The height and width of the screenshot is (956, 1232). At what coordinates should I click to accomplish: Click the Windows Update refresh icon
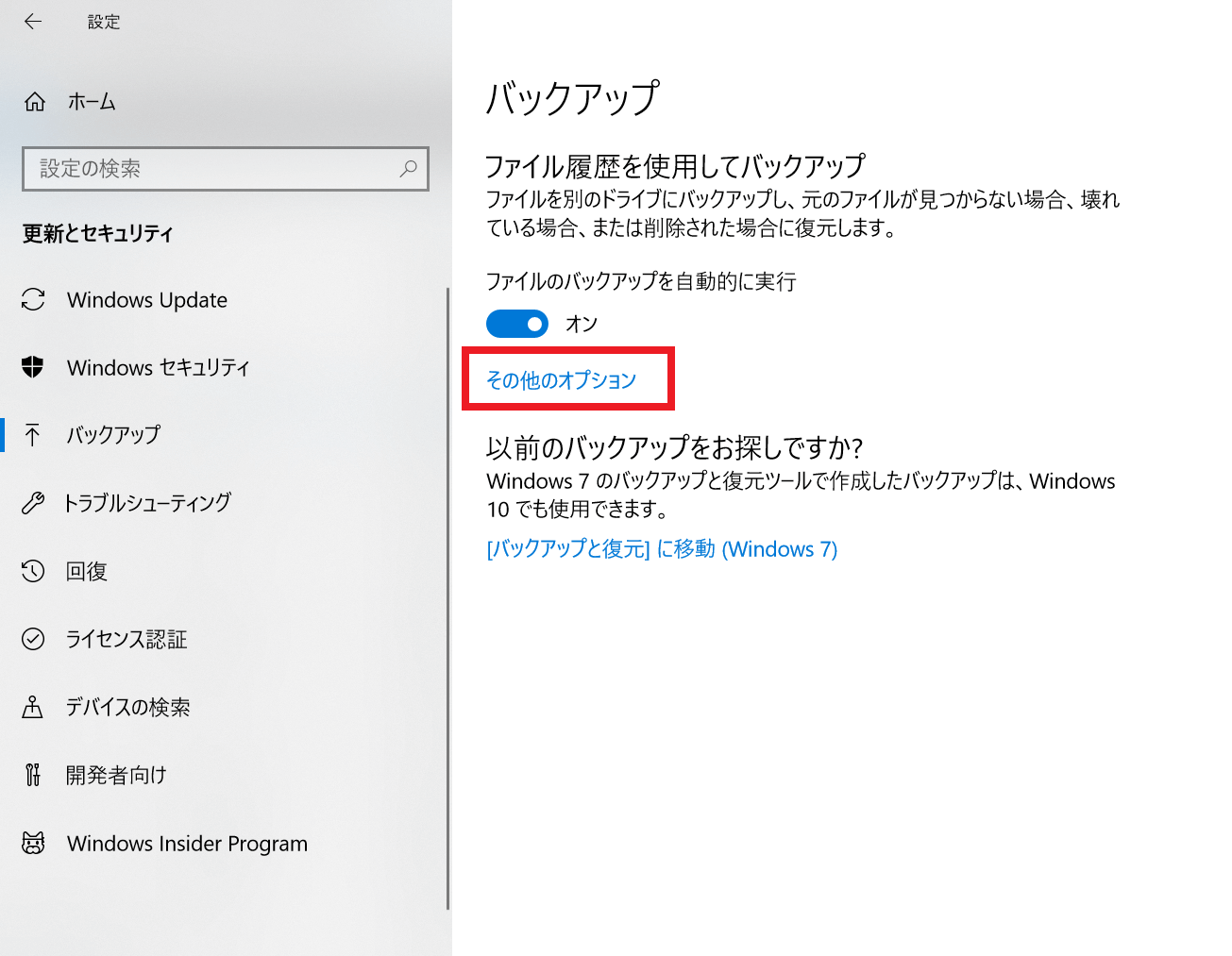33,299
